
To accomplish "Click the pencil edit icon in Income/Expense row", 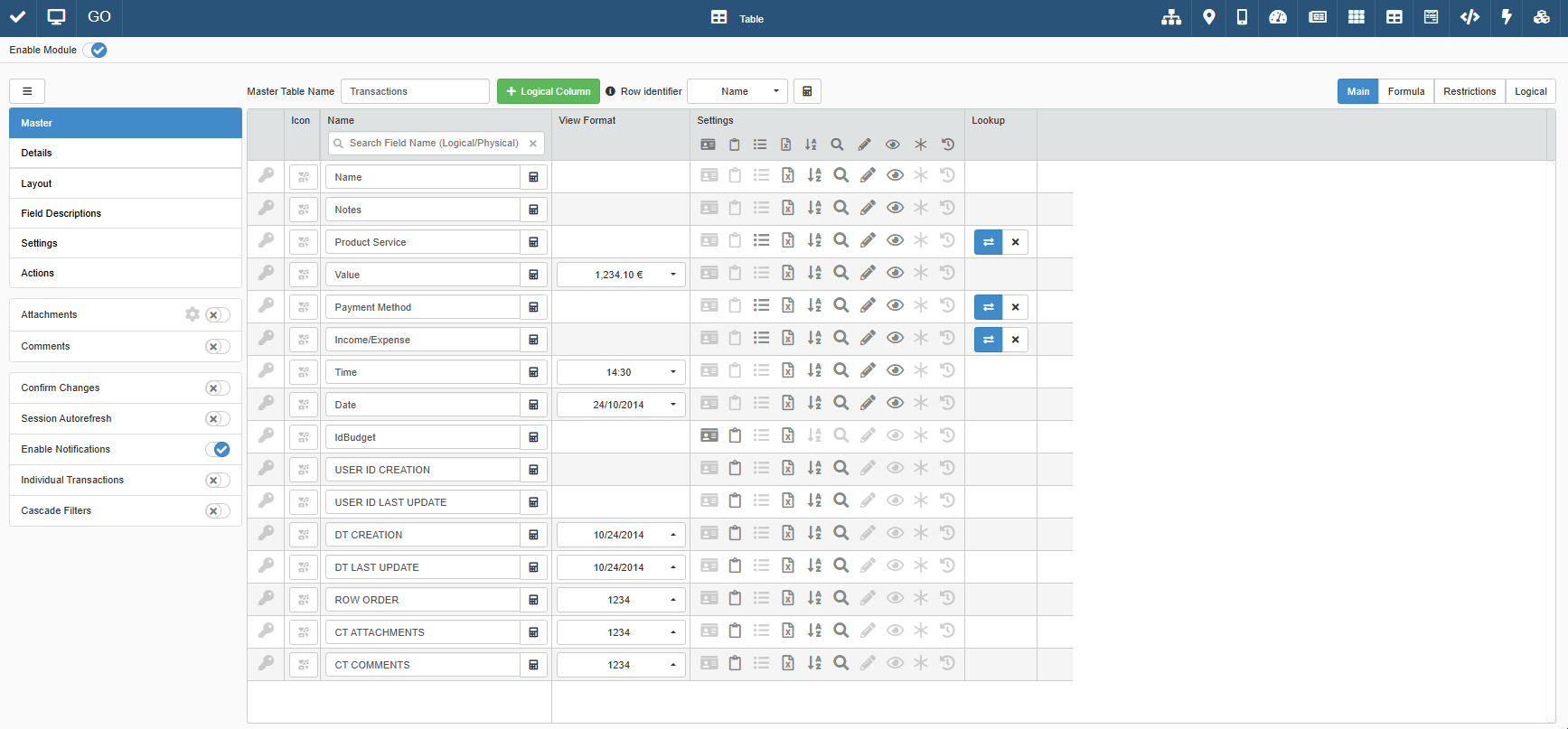I will [x=868, y=338].
